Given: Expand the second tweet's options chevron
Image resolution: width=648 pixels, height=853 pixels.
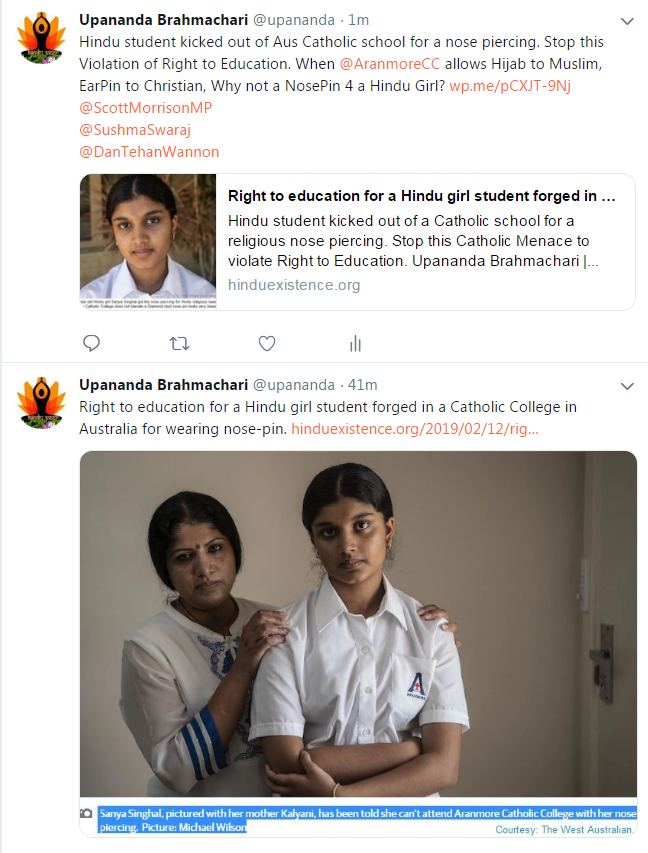Looking at the screenshot, I should coord(627,386).
